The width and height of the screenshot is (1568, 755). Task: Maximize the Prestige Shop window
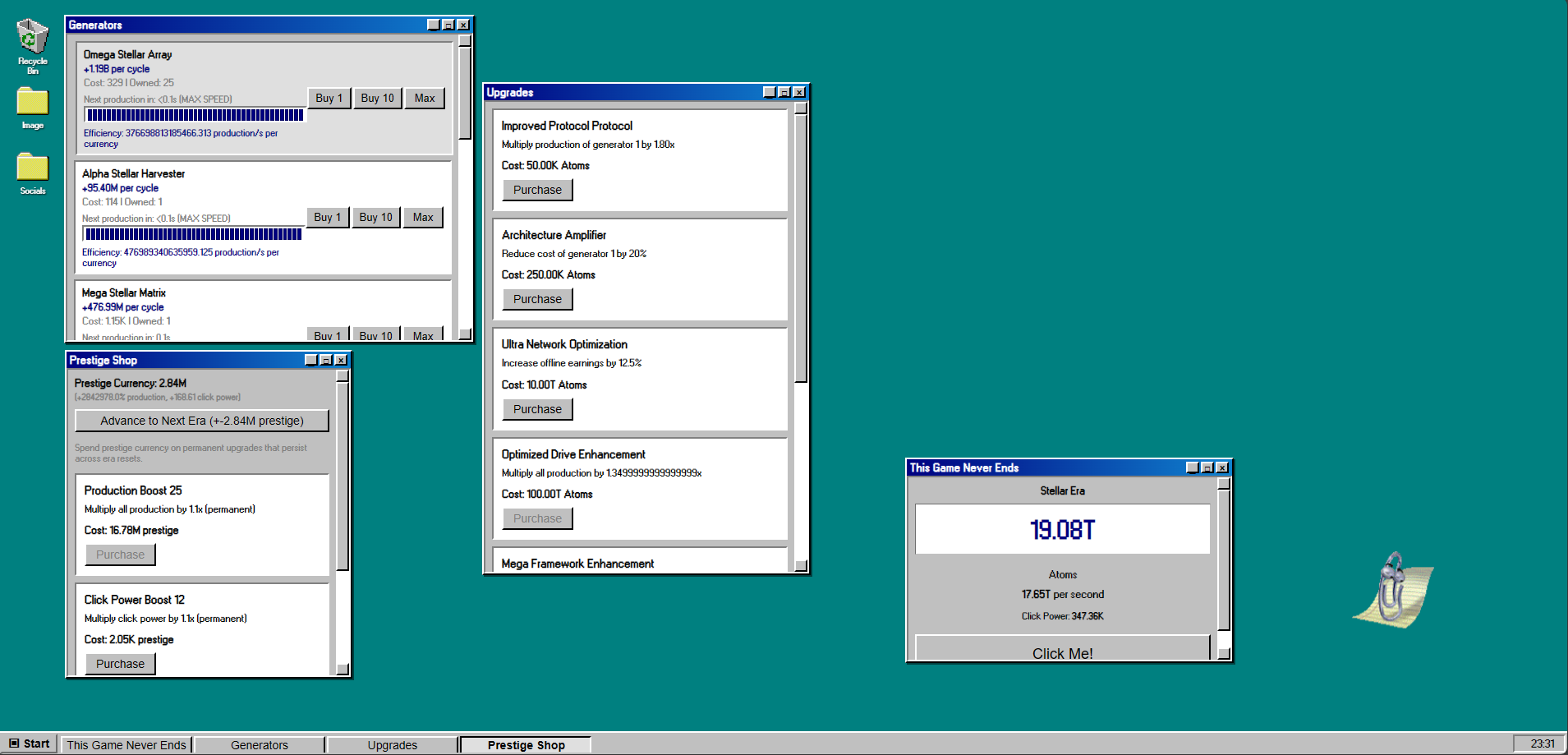(x=326, y=360)
